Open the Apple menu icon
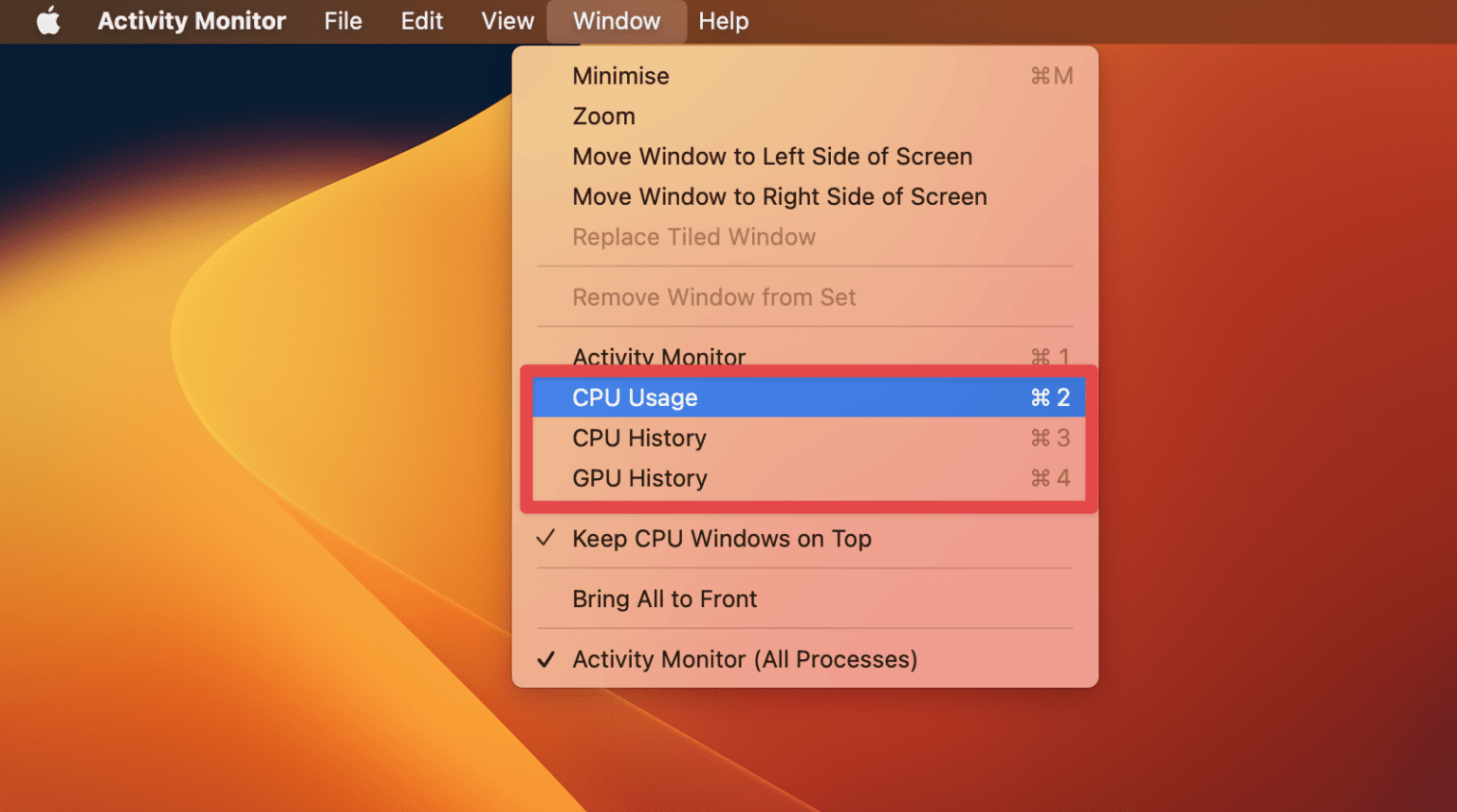 pos(48,21)
